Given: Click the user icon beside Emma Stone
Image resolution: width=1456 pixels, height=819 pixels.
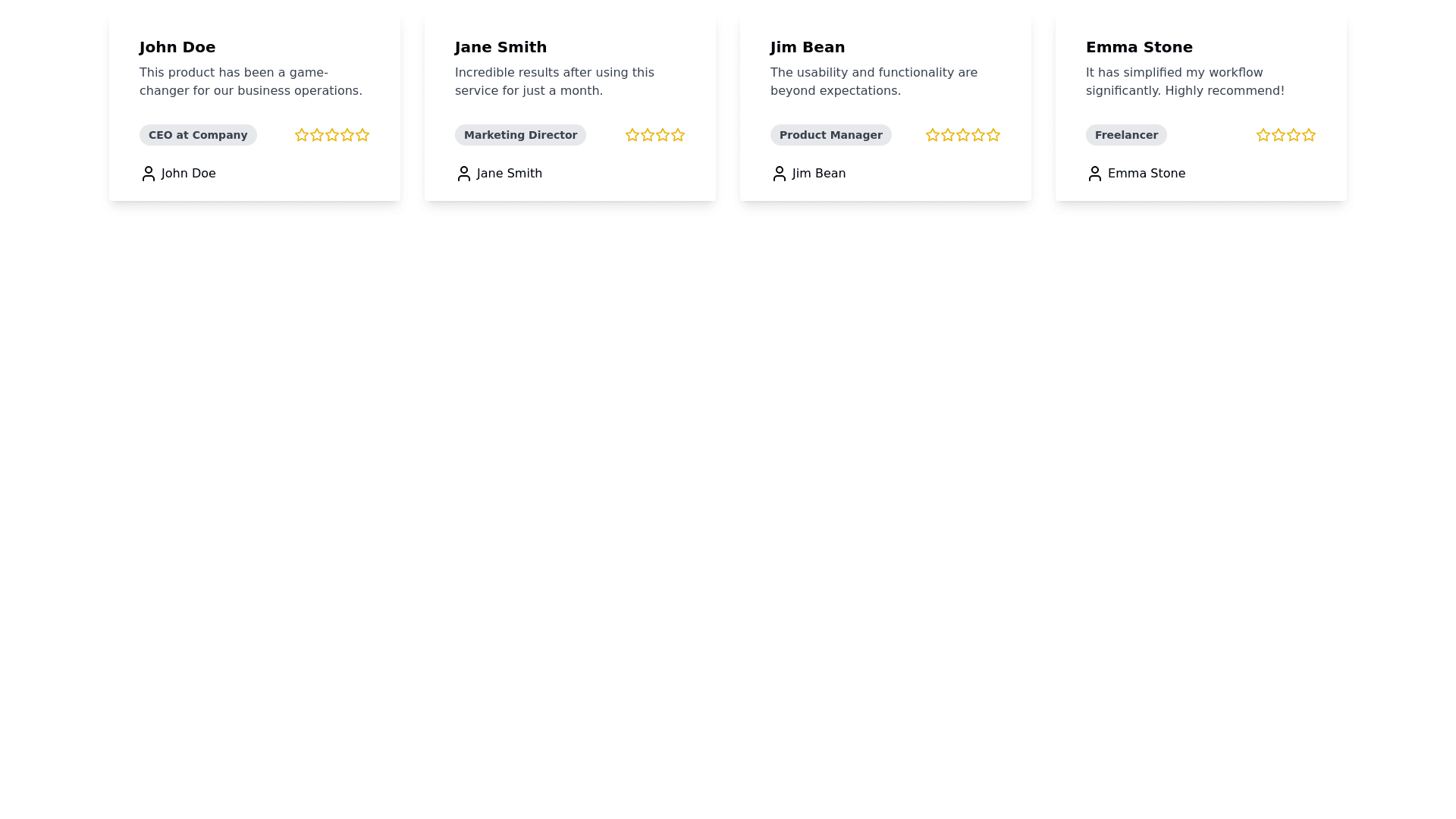Looking at the screenshot, I should (x=1095, y=174).
